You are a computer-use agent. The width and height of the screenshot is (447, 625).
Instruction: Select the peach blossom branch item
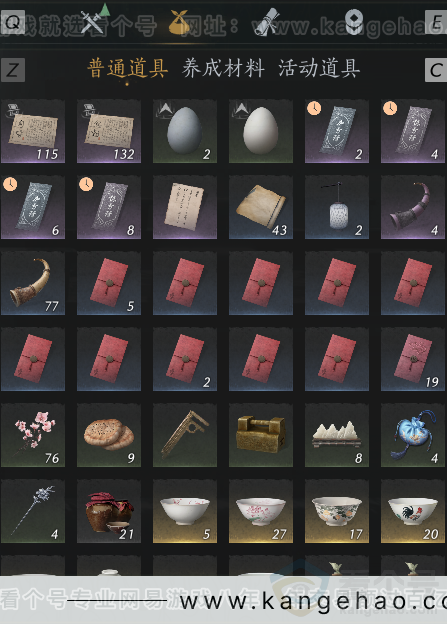tap(33, 435)
